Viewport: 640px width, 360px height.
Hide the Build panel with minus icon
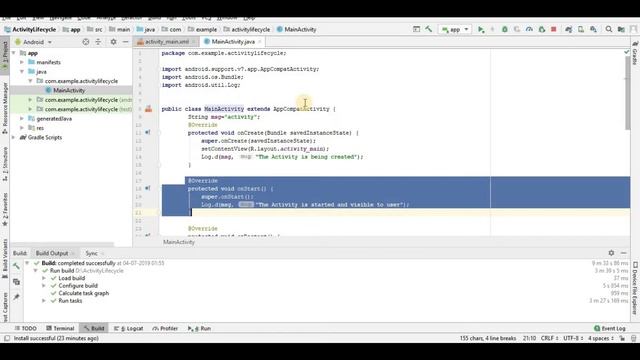(623, 253)
